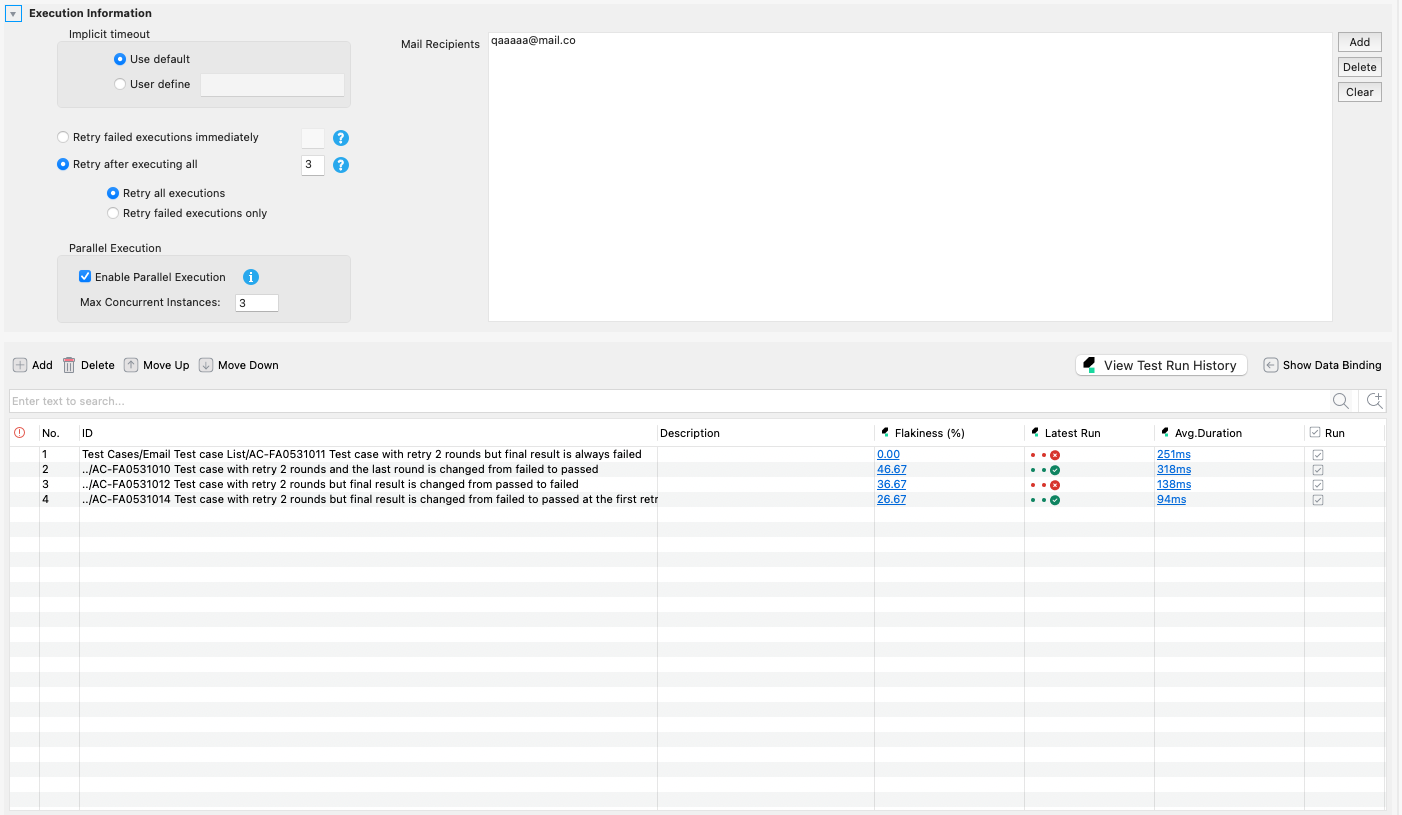
Task: Click passed latest run status for row 2
Action: [1055, 470]
